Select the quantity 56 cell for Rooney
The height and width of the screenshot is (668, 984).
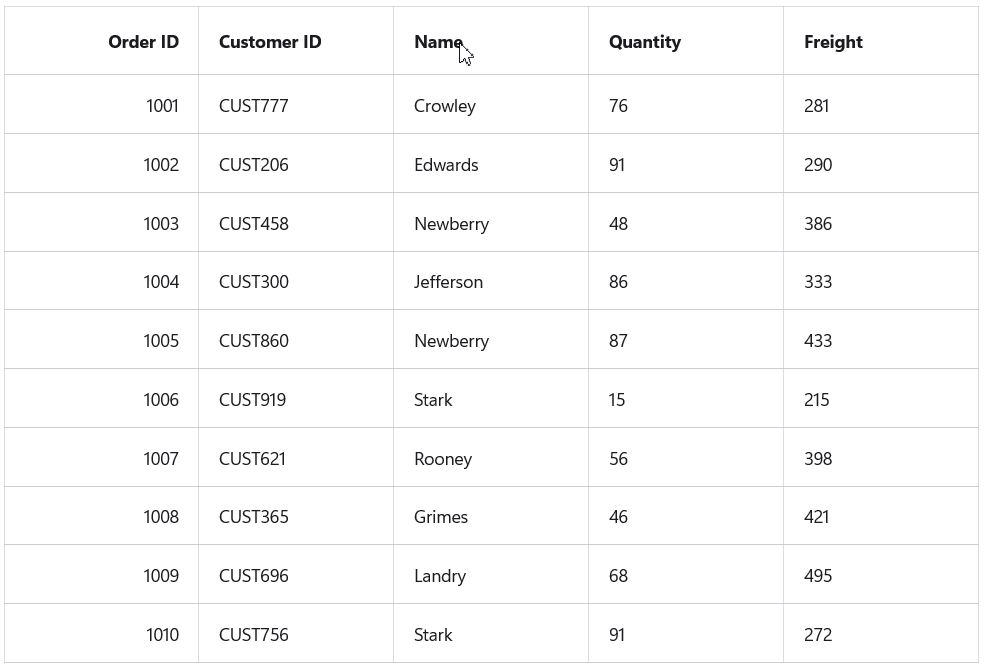(x=618, y=458)
